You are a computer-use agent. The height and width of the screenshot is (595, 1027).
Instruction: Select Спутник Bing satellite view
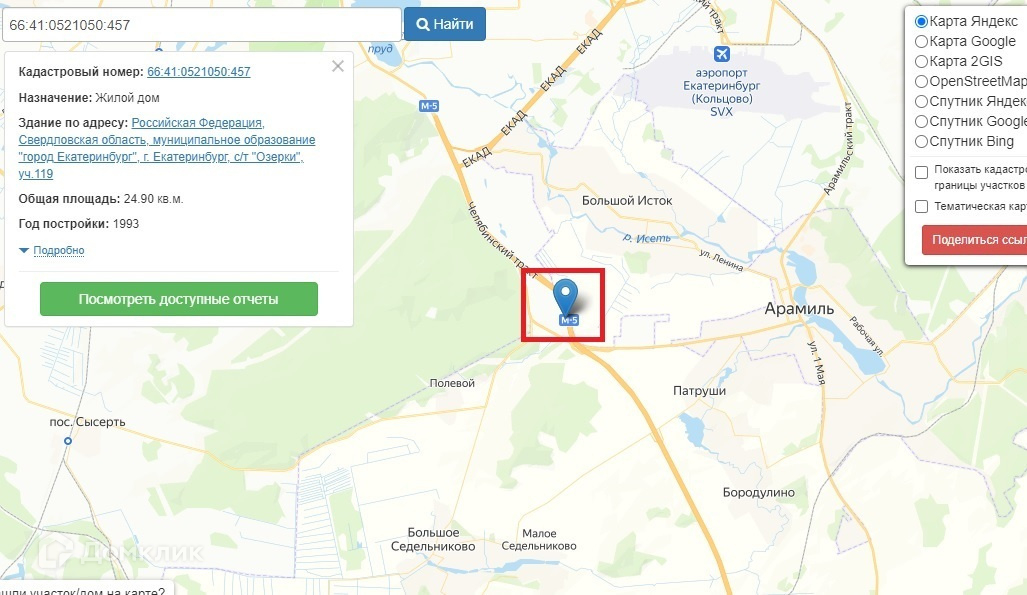tap(922, 142)
